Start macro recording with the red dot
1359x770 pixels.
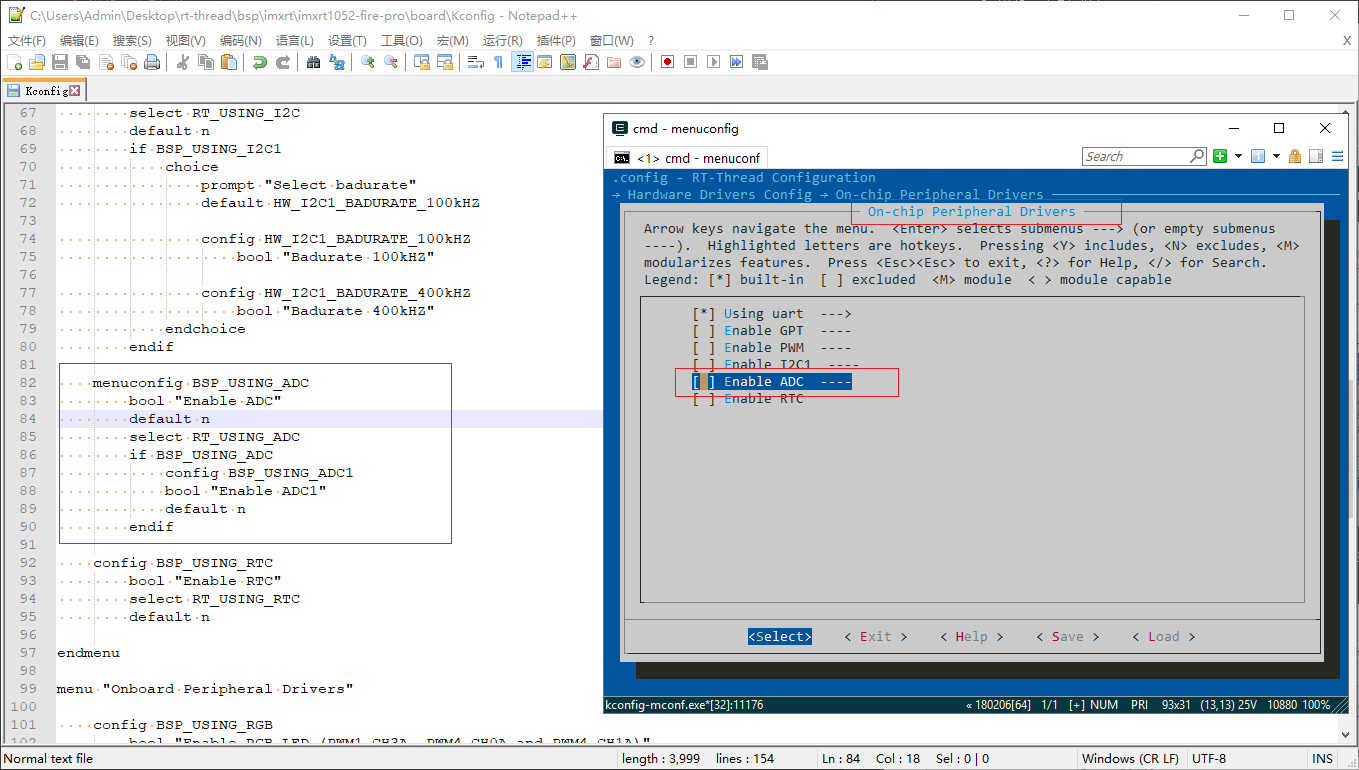point(667,62)
